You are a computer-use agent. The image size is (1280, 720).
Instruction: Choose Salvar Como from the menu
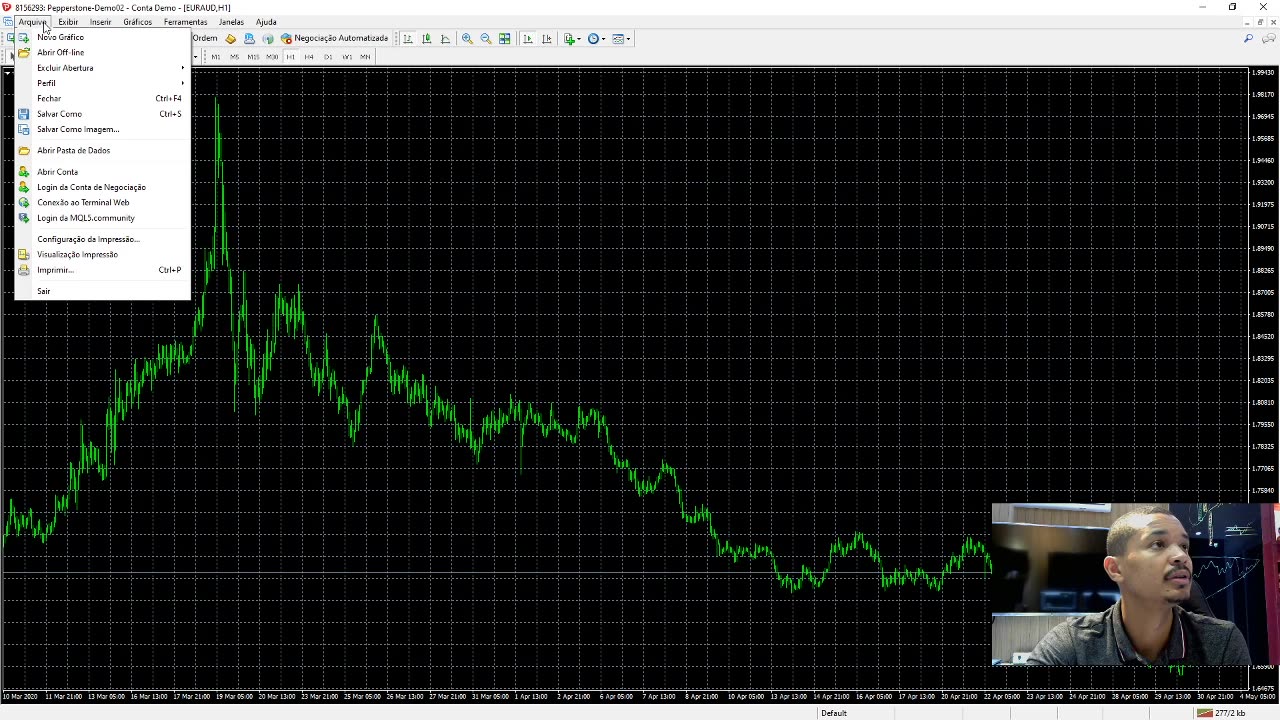[102, 114]
